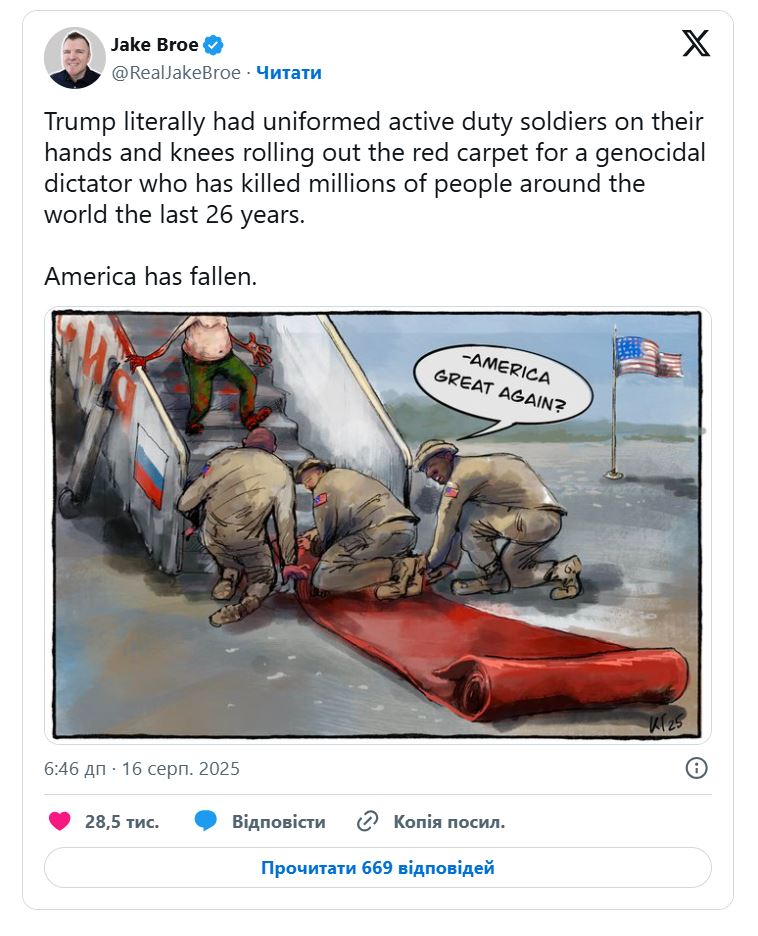Image resolution: width=758 pixels, height=936 pixels.
Task: Open the @RealJakeBroe handle
Action: click(x=176, y=73)
